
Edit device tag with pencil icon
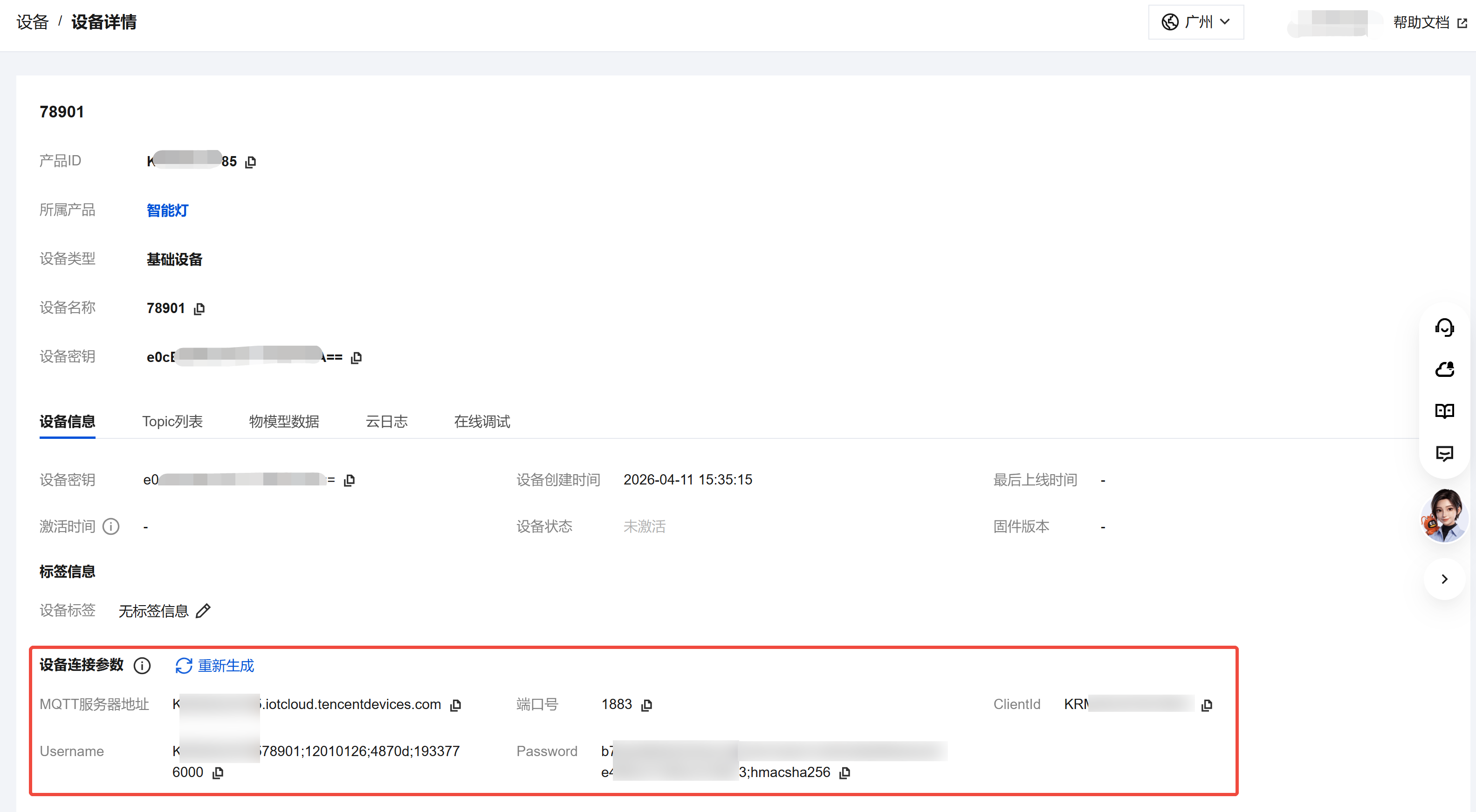203,611
